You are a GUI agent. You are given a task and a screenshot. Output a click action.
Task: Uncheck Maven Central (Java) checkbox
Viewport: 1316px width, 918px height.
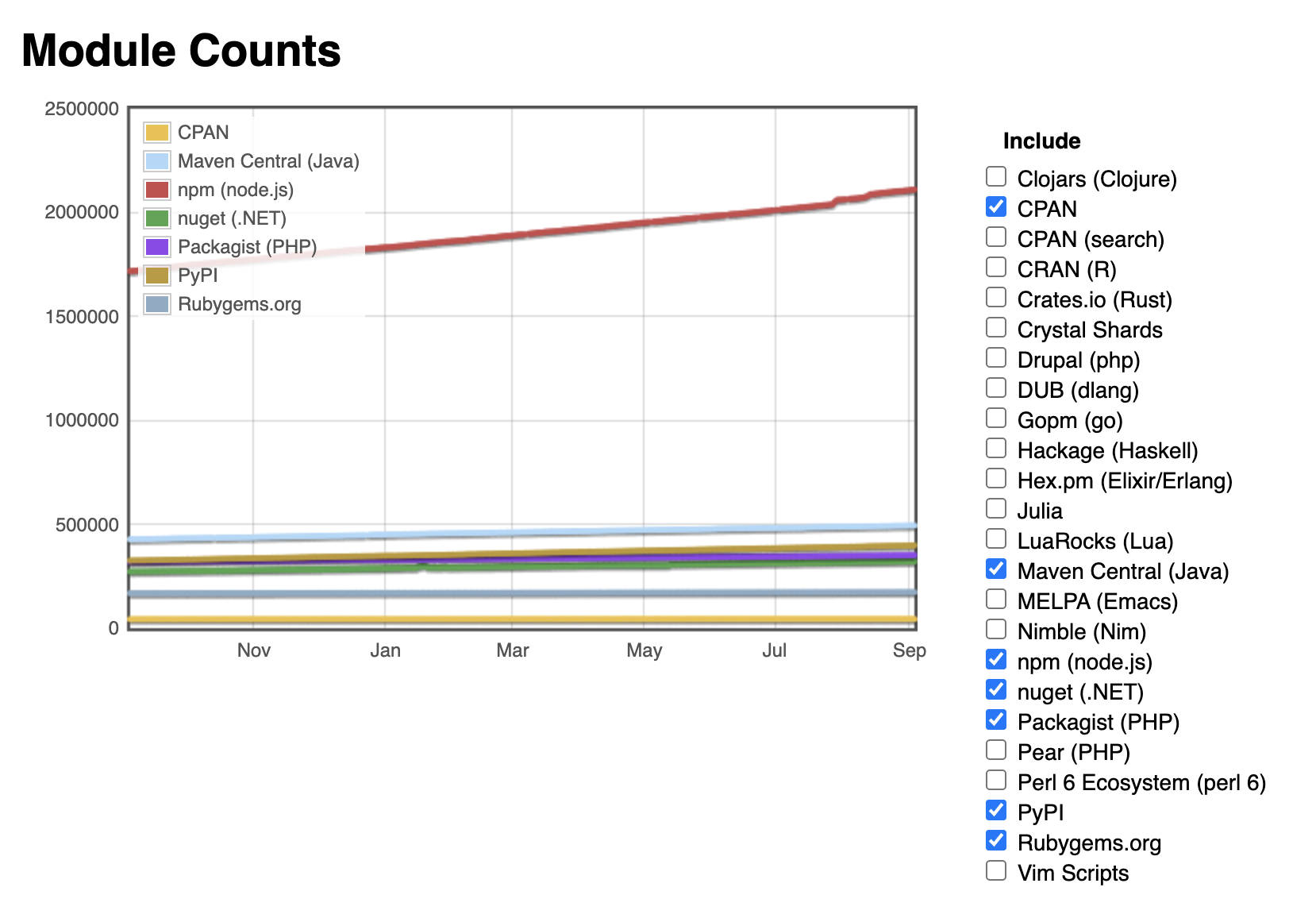point(996,569)
